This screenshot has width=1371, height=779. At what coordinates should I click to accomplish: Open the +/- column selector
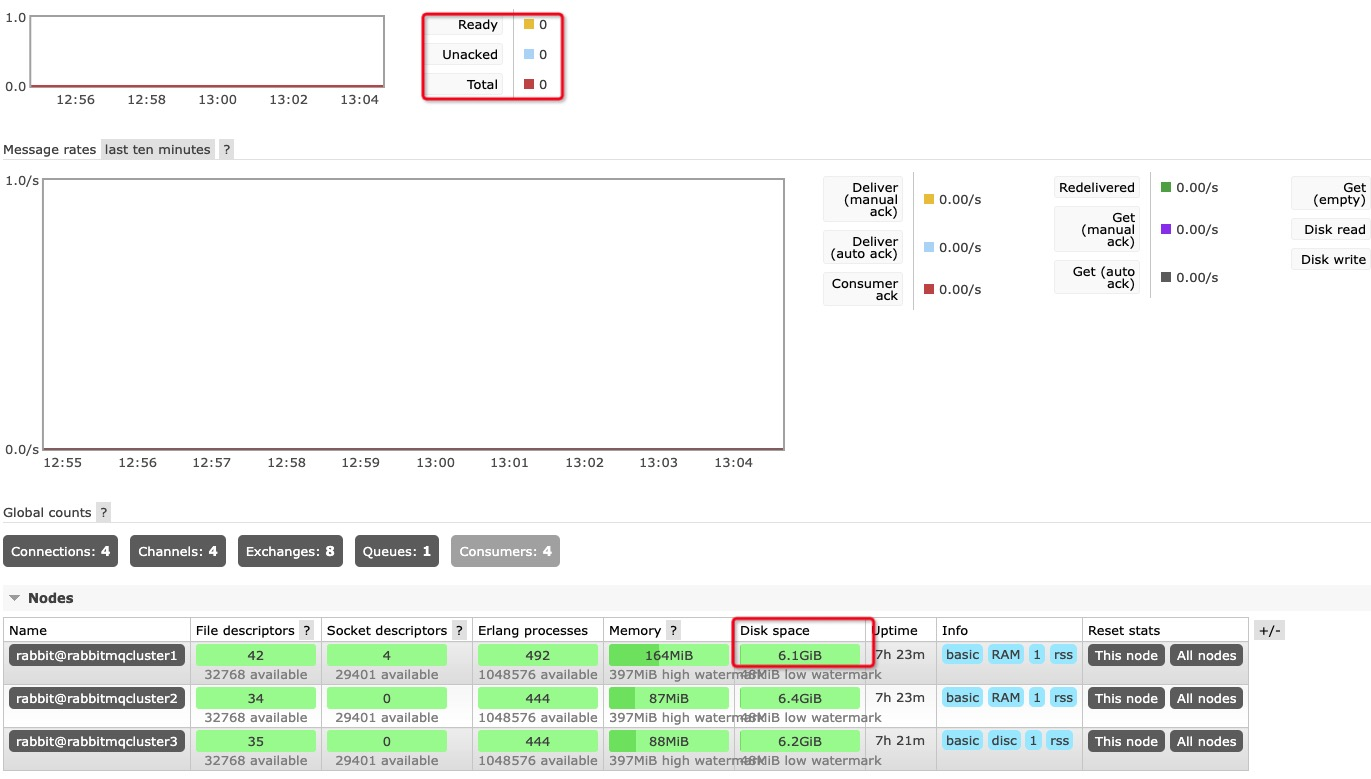[x=1269, y=630]
